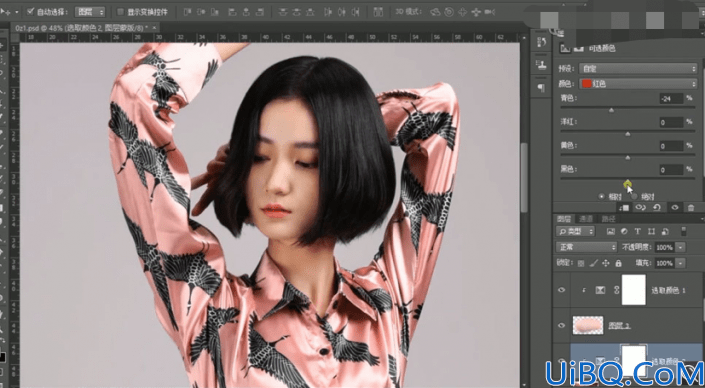Click the Auto-Align Layers icon
Image resolution: width=705 pixels, height=388 pixels.
point(378,12)
